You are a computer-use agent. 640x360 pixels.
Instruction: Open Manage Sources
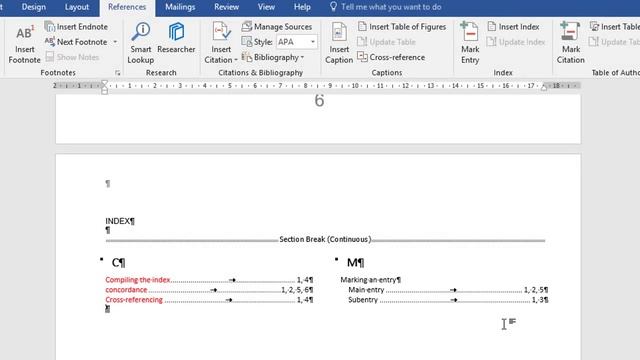click(x=277, y=27)
